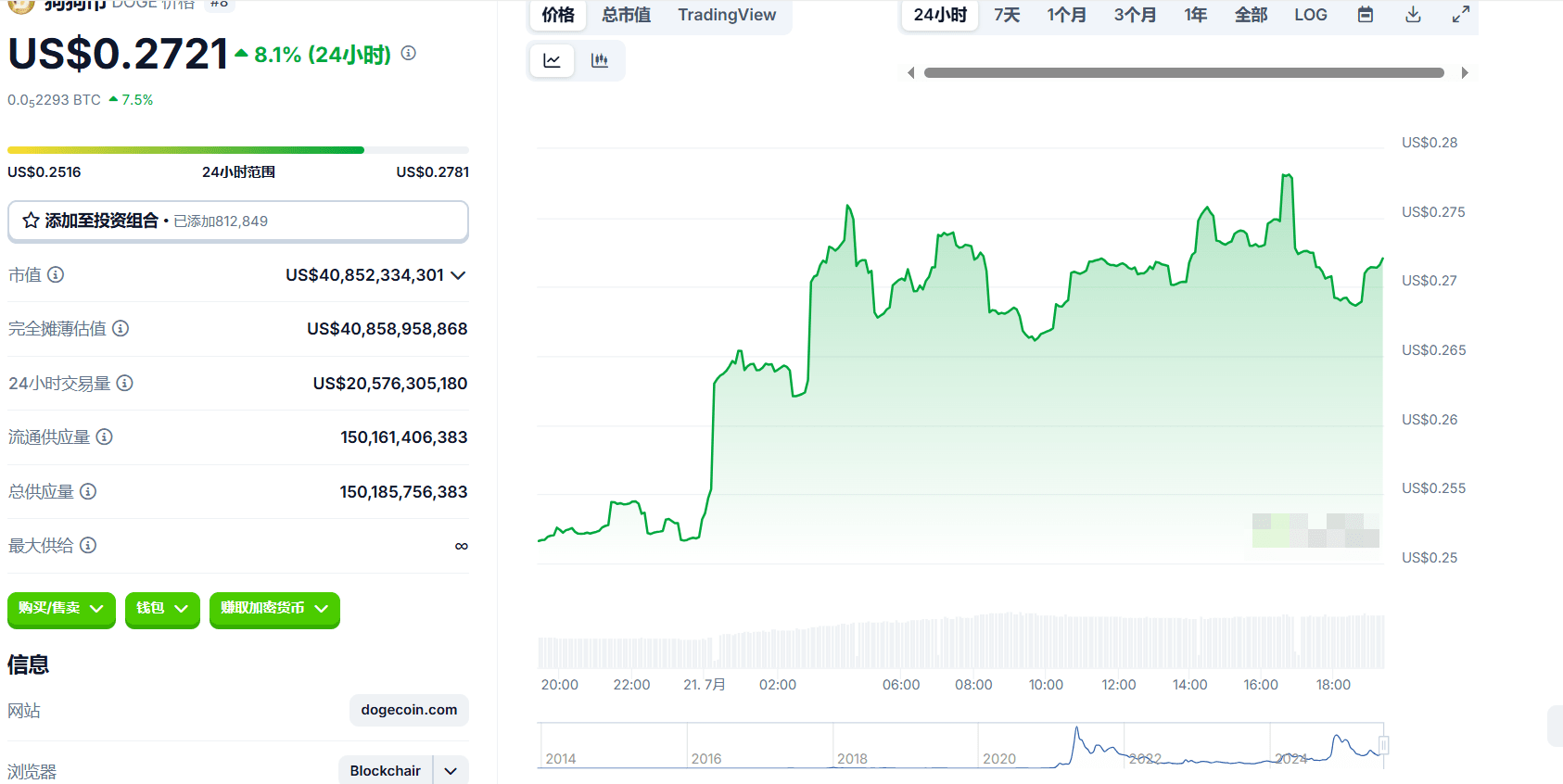The image size is (1563, 784).
Task: Click left arrow of chart scrollbar
Action: coord(911,72)
